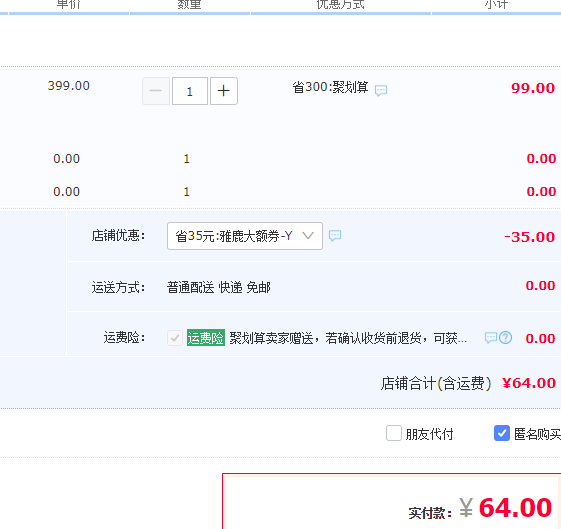
Task: Click the 小计 column header
Action: 496,5
